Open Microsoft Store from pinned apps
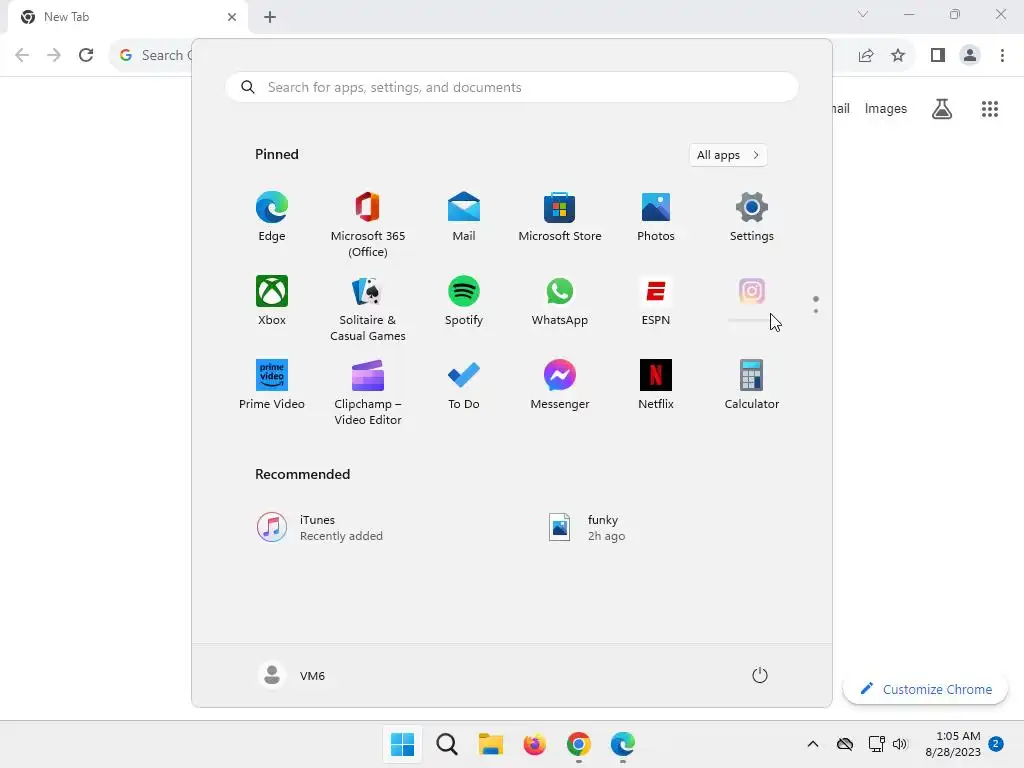1024x768 pixels. point(560,217)
